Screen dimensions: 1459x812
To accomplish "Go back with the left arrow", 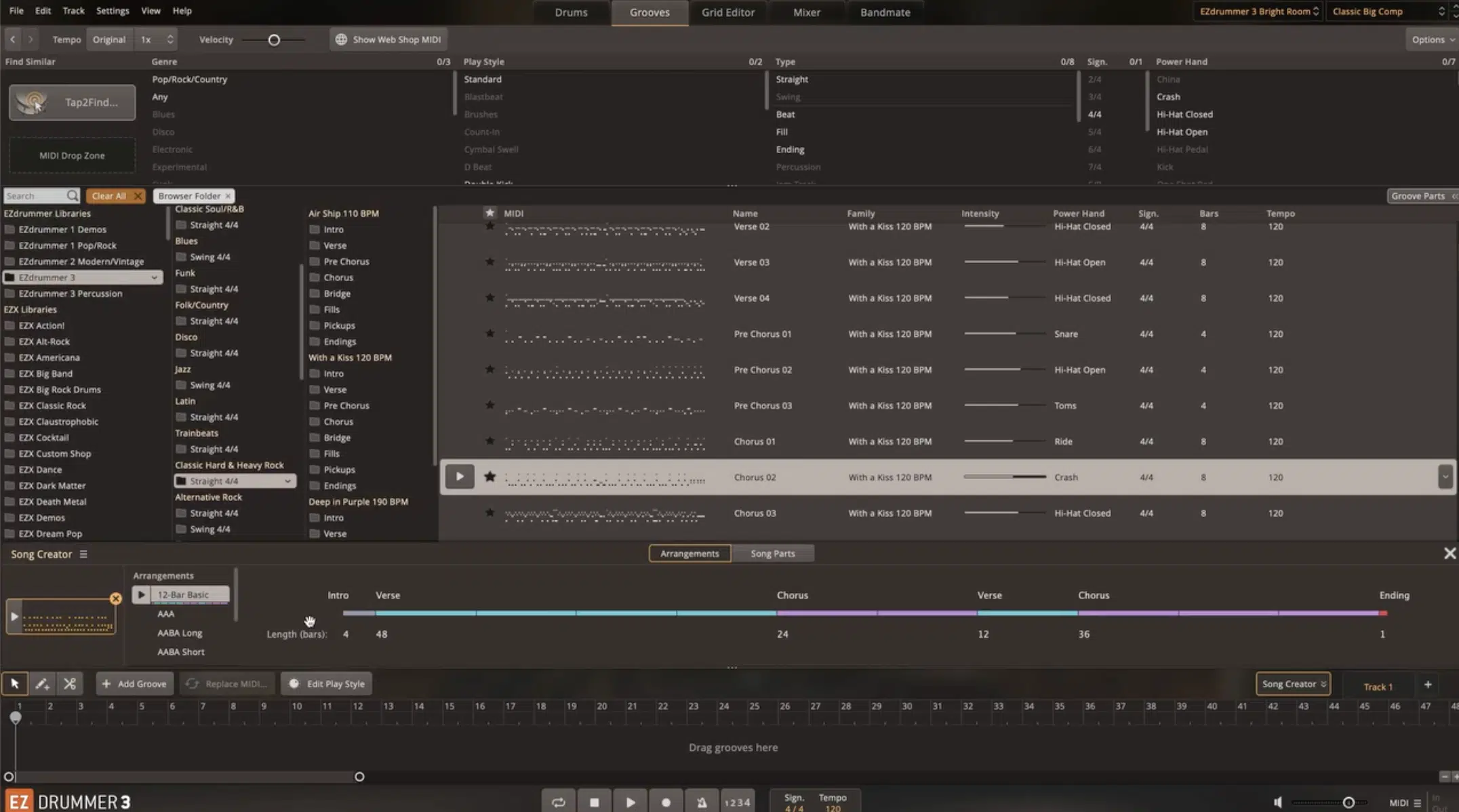I will pyautogui.click(x=12, y=39).
